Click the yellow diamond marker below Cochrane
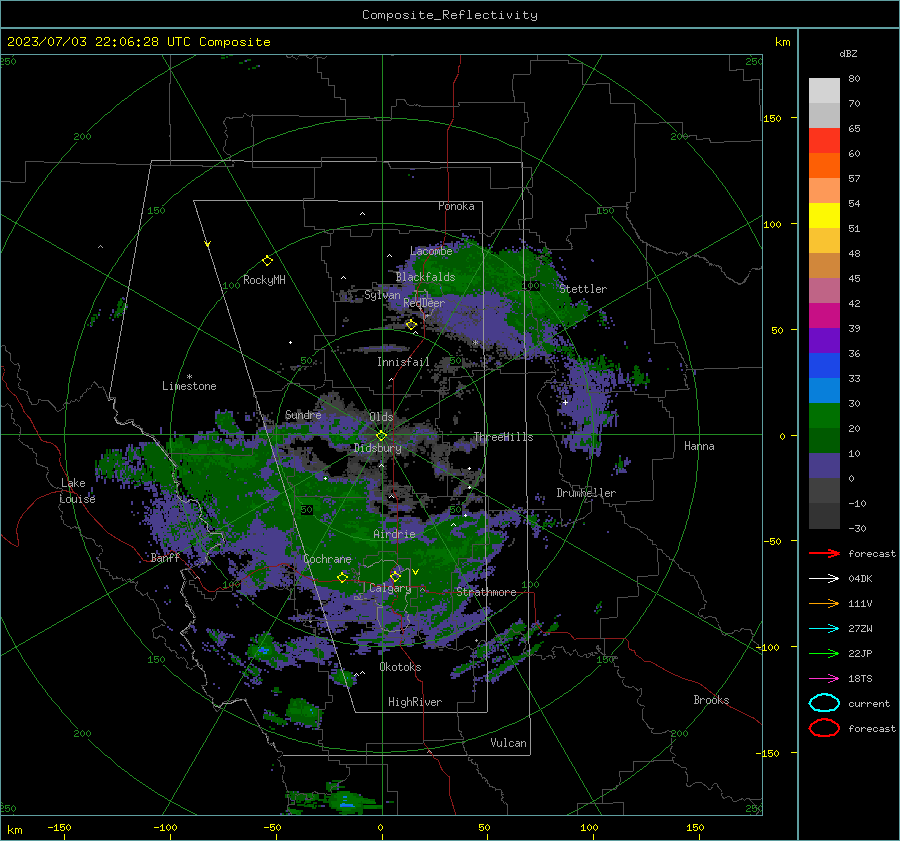The width and height of the screenshot is (900, 841). pyautogui.click(x=342, y=577)
